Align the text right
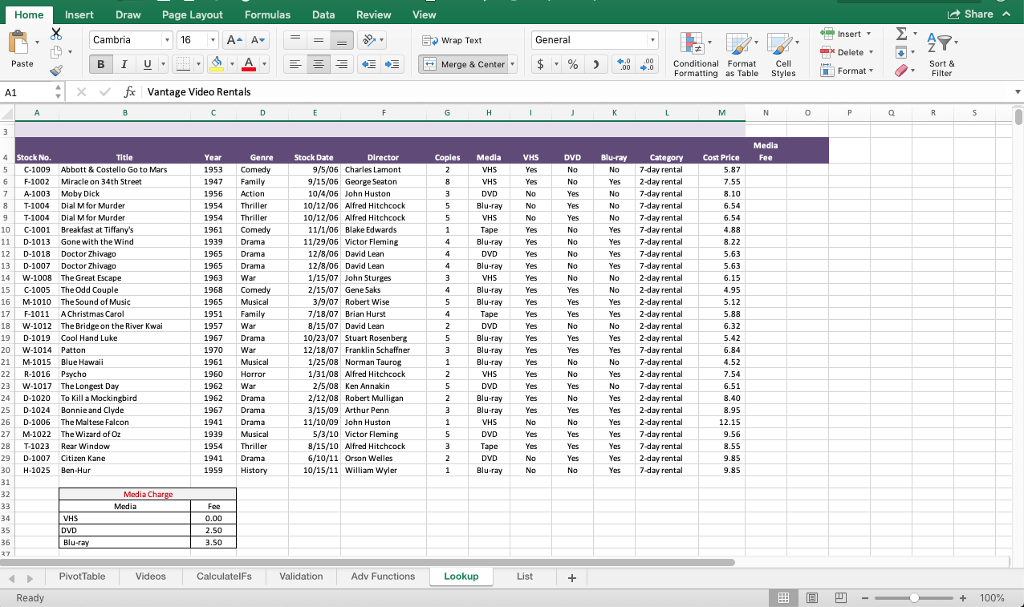Screen dimensions: 1024x607 (341, 64)
